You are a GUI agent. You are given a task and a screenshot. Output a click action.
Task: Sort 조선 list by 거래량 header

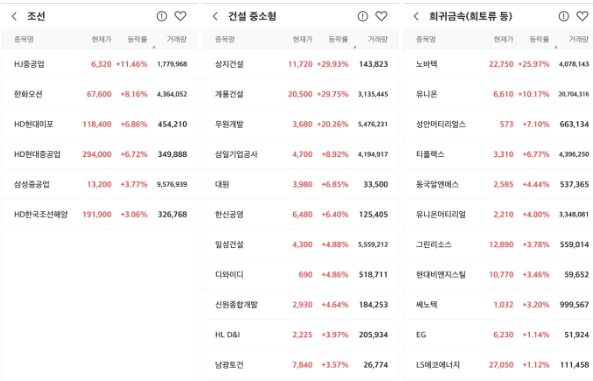[177, 39]
